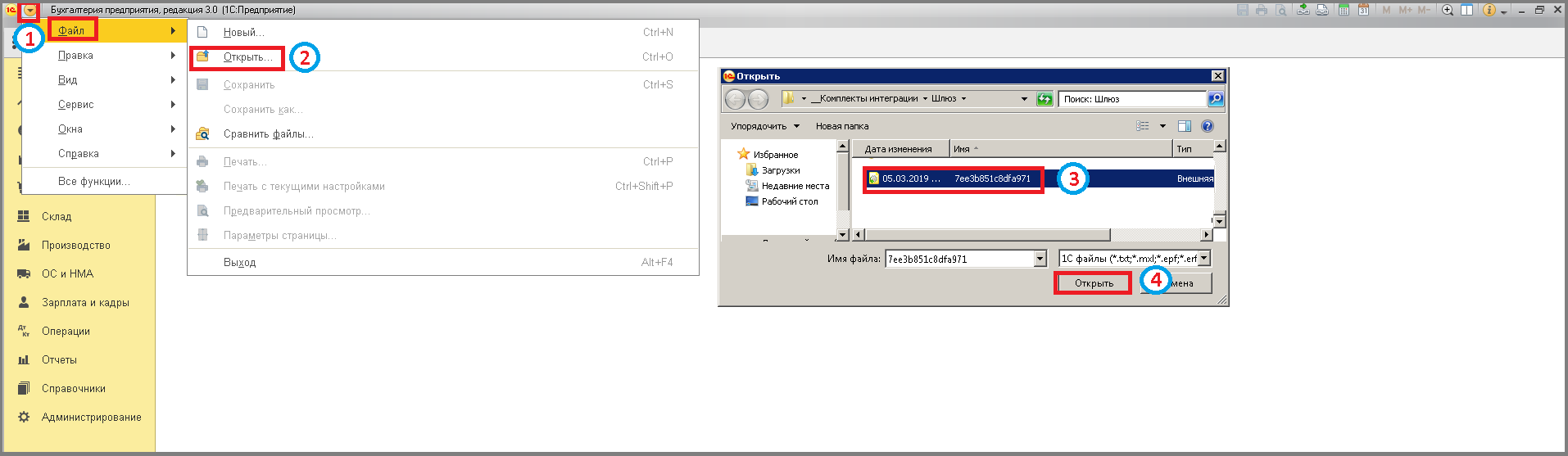
Task: Open the Упорядочить dropdown in dialog
Action: [764, 126]
